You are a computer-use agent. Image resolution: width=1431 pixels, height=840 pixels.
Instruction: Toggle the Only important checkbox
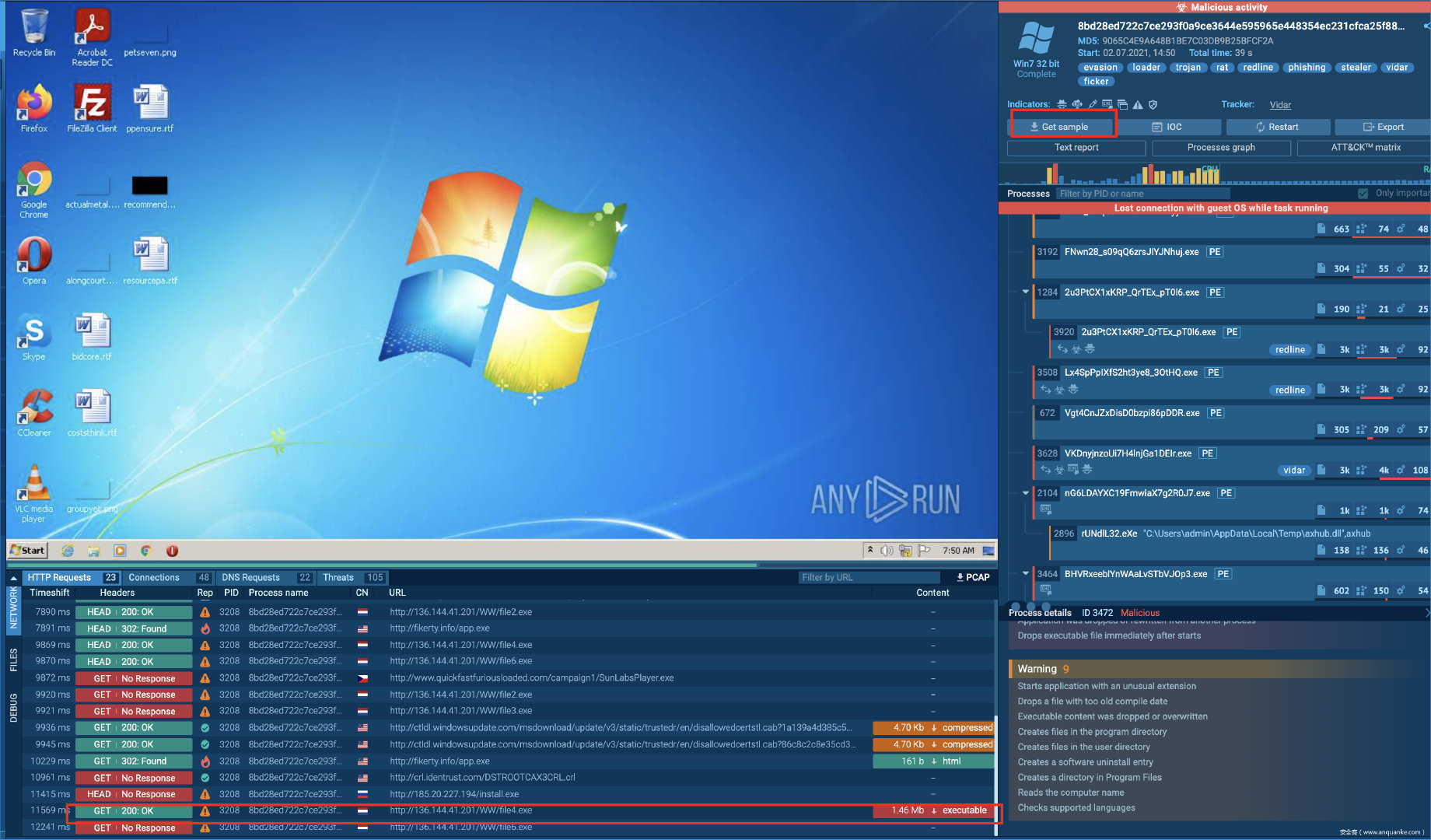point(1363,194)
